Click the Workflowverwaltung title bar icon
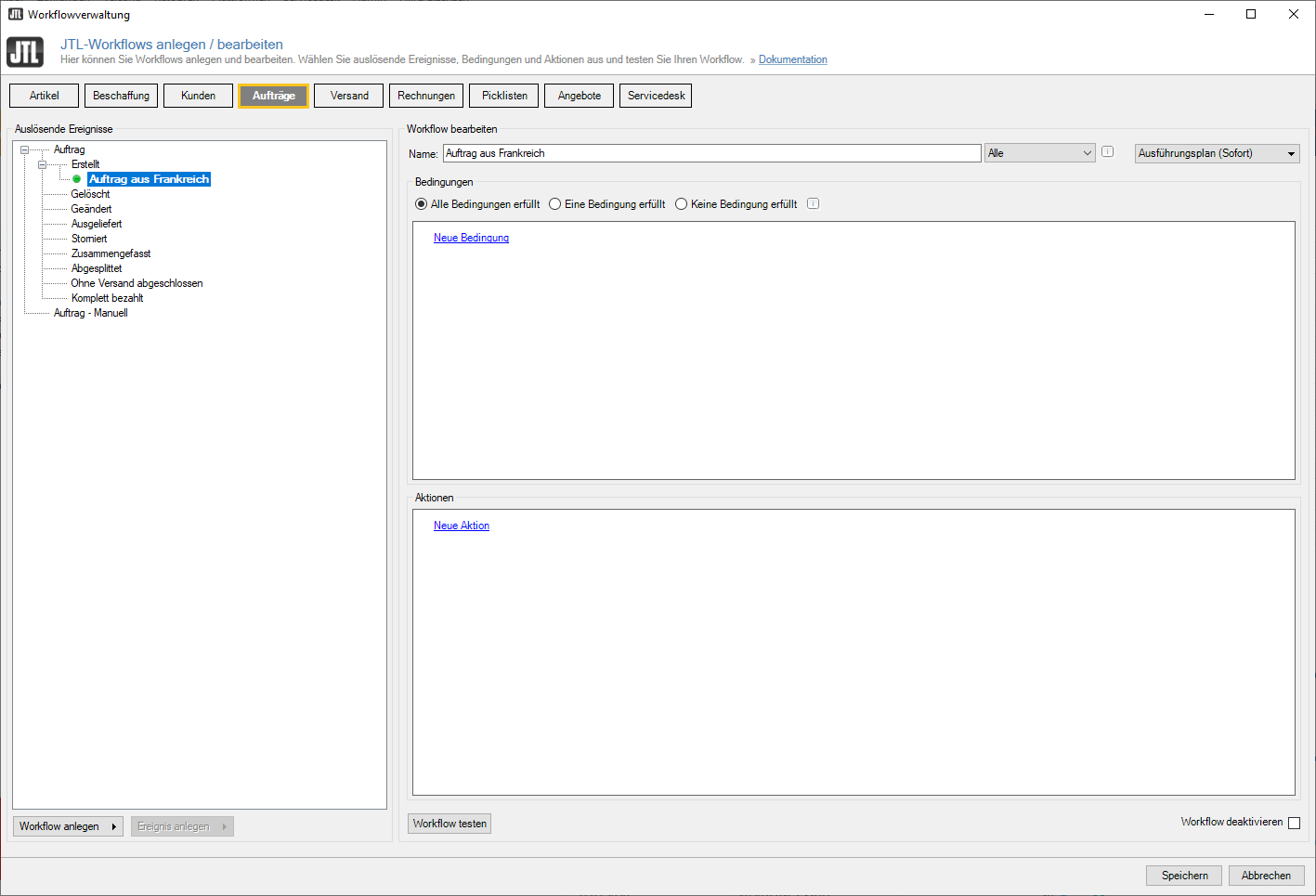1316x896 pixels. pyautogui.click(x=15, y=14)
